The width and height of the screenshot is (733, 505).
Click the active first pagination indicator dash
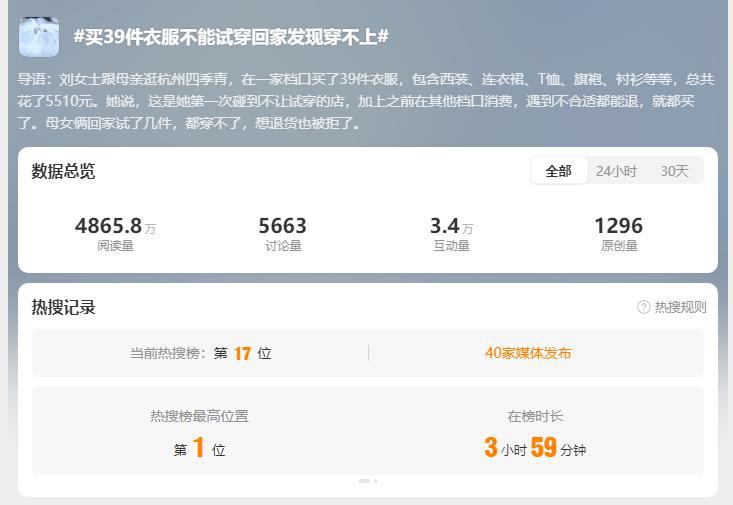tap(364, 481)
